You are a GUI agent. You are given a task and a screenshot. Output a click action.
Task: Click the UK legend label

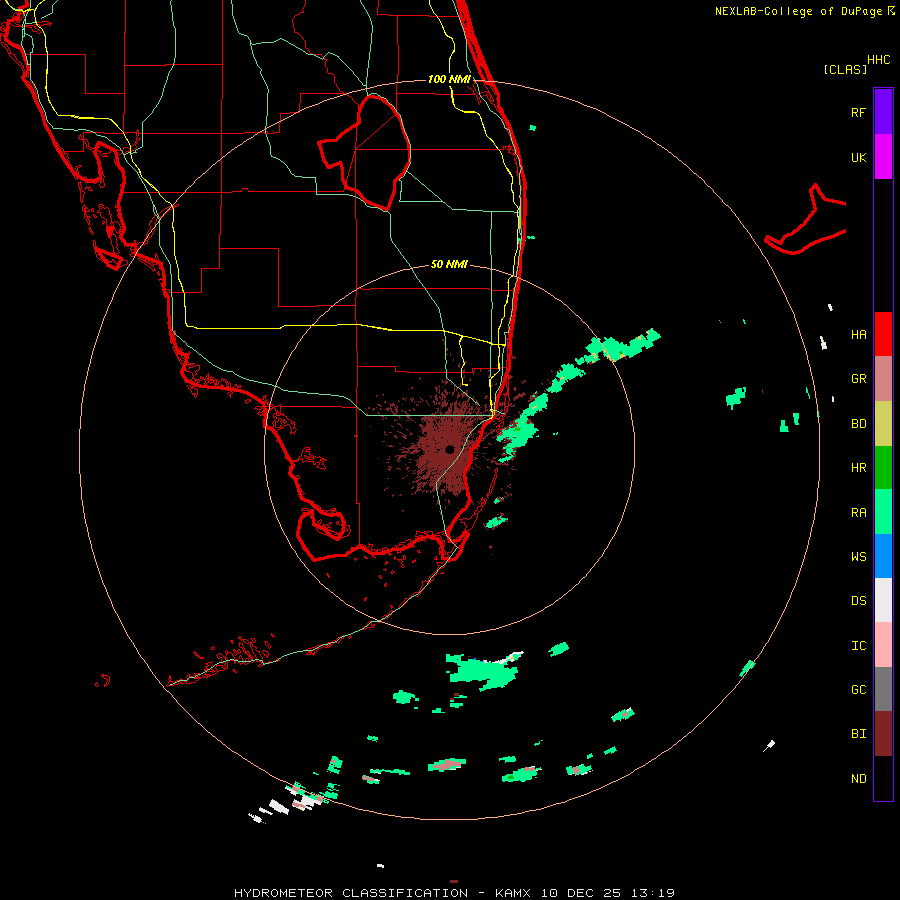click(858, 157)
